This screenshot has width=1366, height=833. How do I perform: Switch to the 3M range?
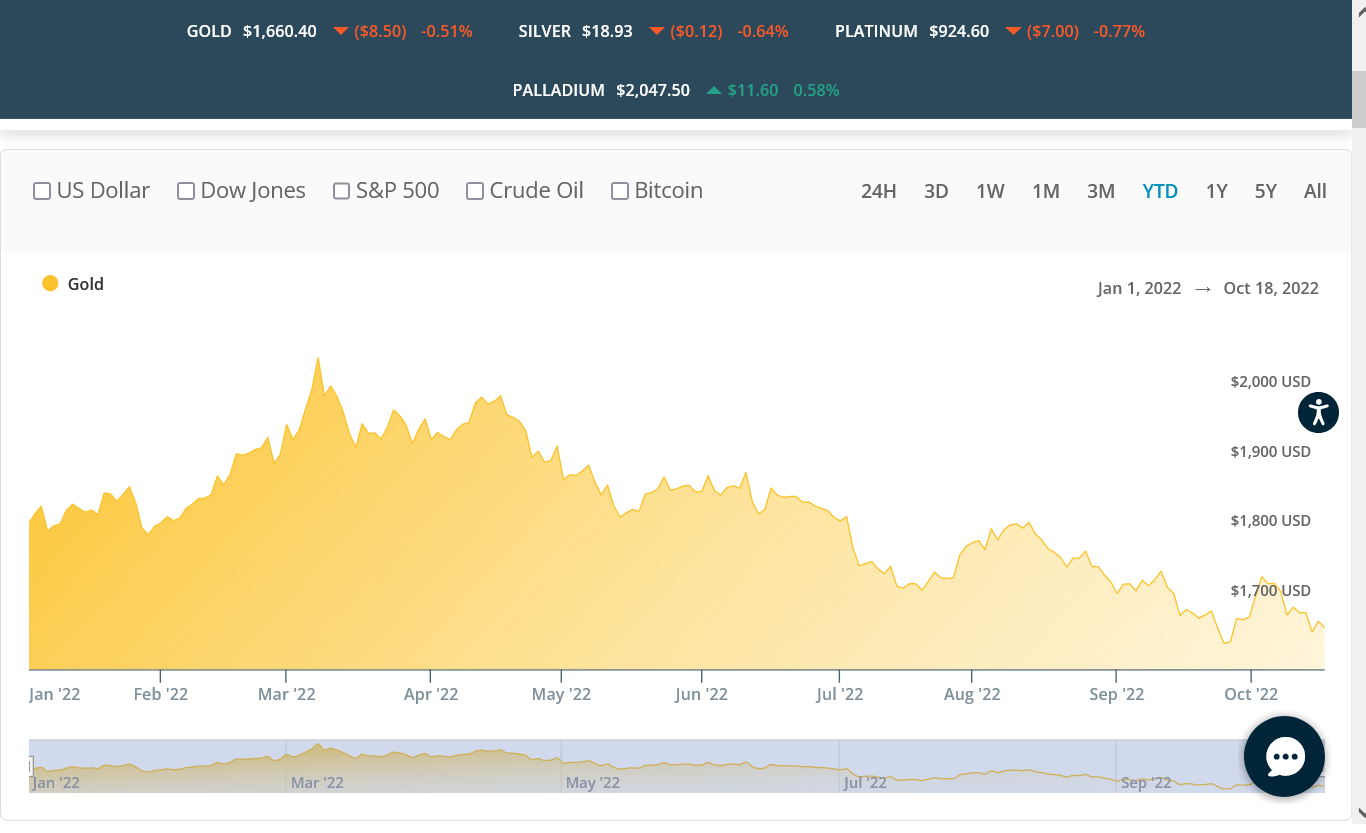1101,191
